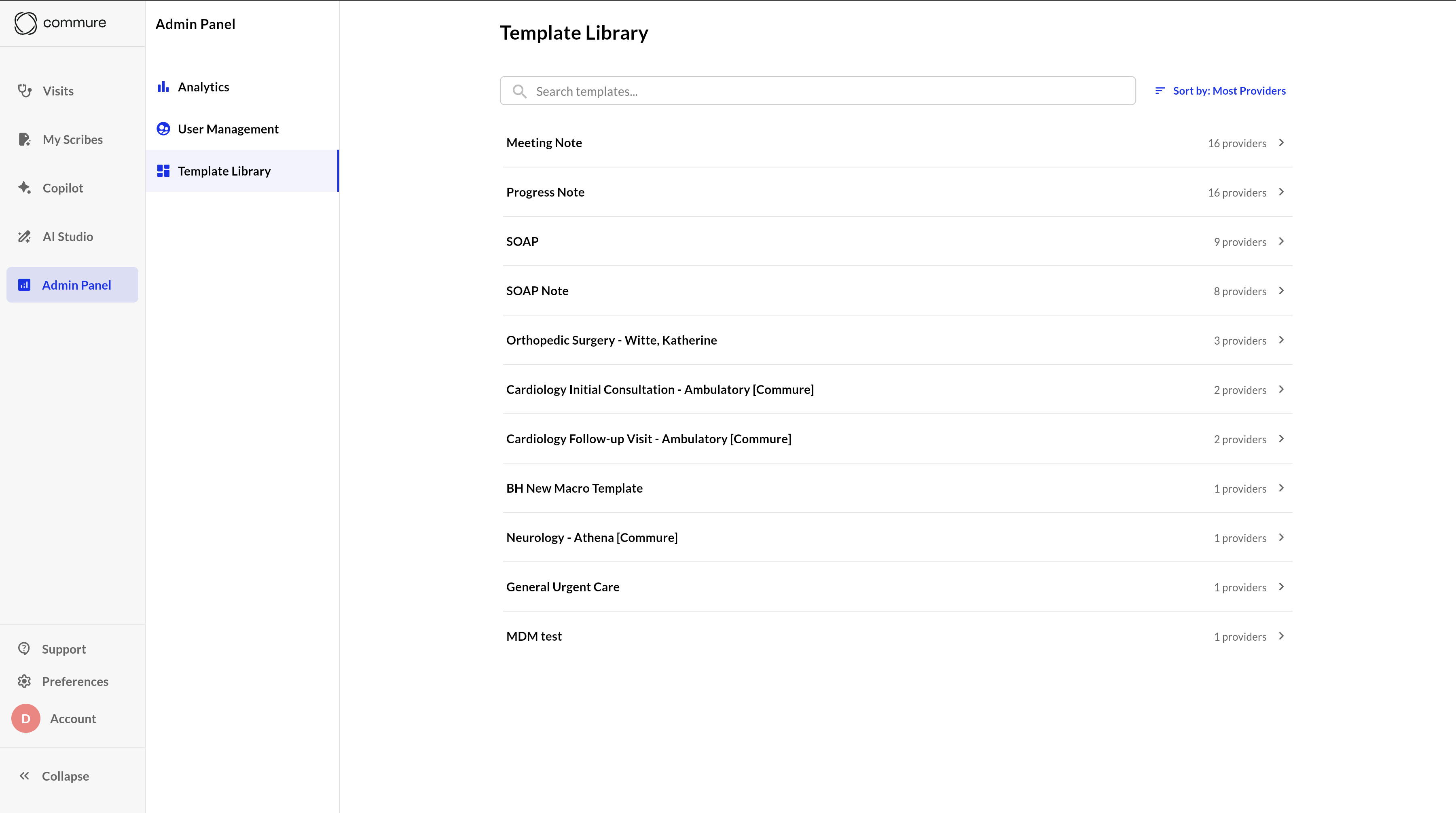
Task: Click the Analytics bar chart icon
Action: (163, 87)
